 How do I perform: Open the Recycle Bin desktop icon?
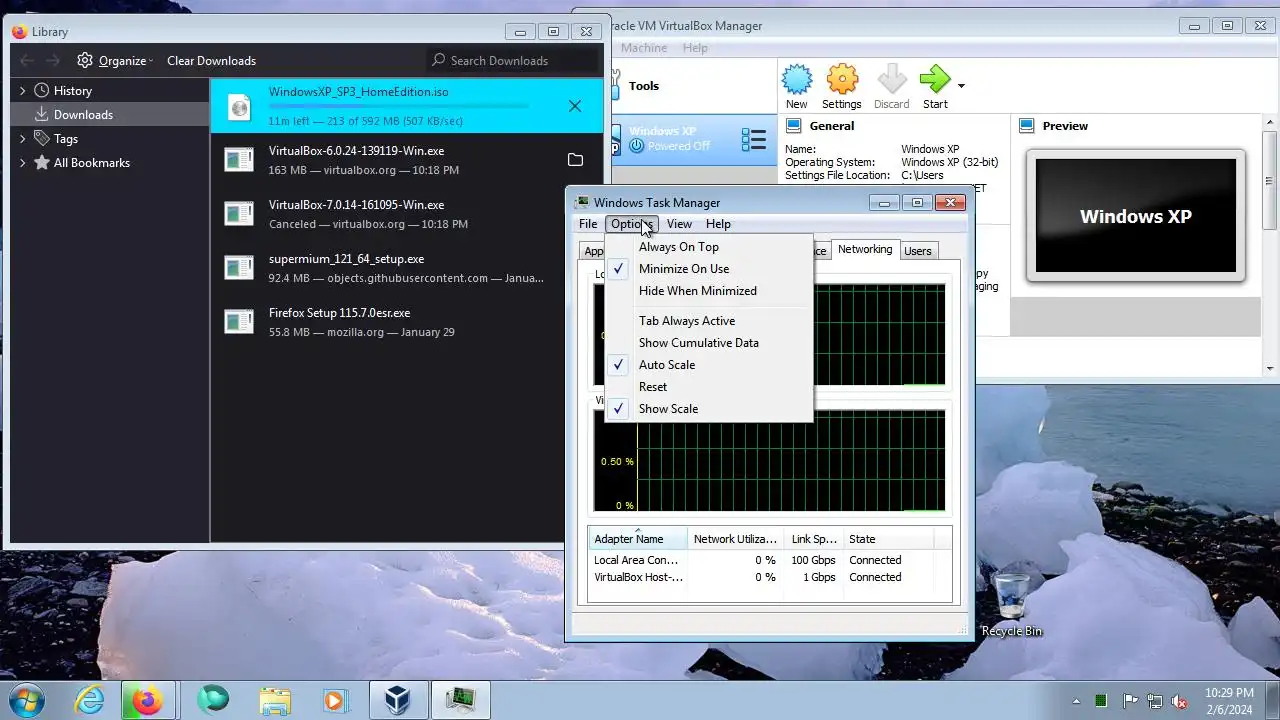1011,604
